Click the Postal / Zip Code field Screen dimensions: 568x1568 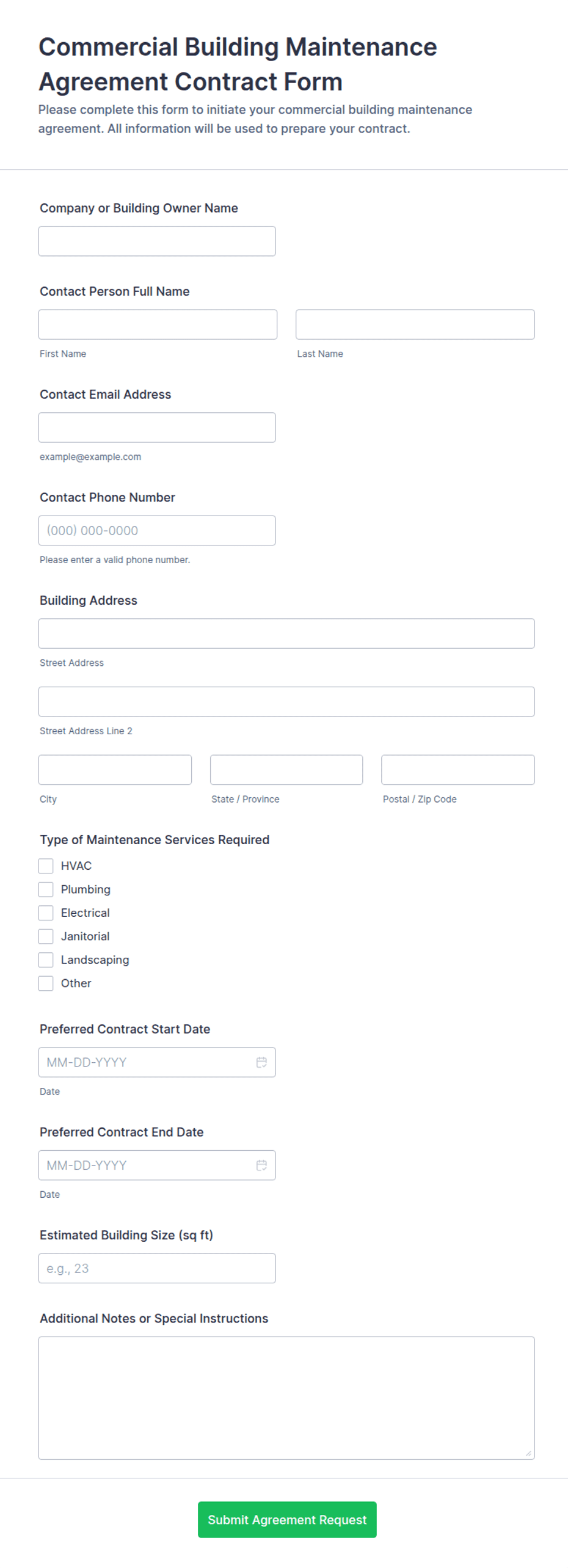[458, 770]
